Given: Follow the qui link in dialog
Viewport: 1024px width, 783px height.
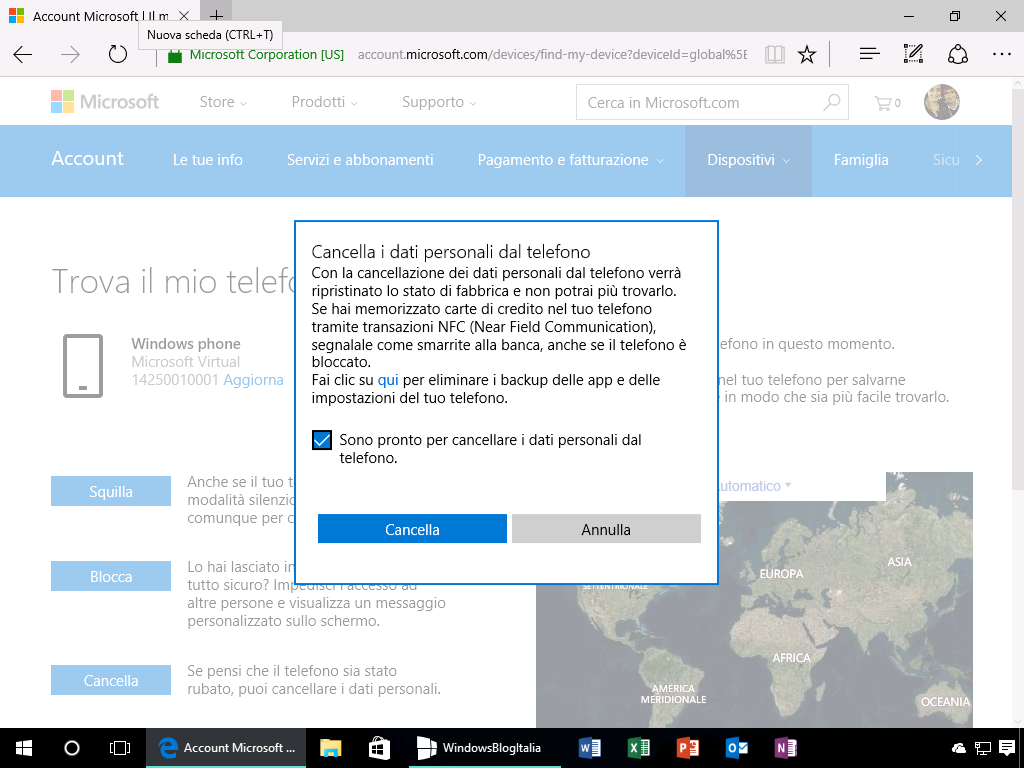Looking at the screenshot, I should coord(388,380).
